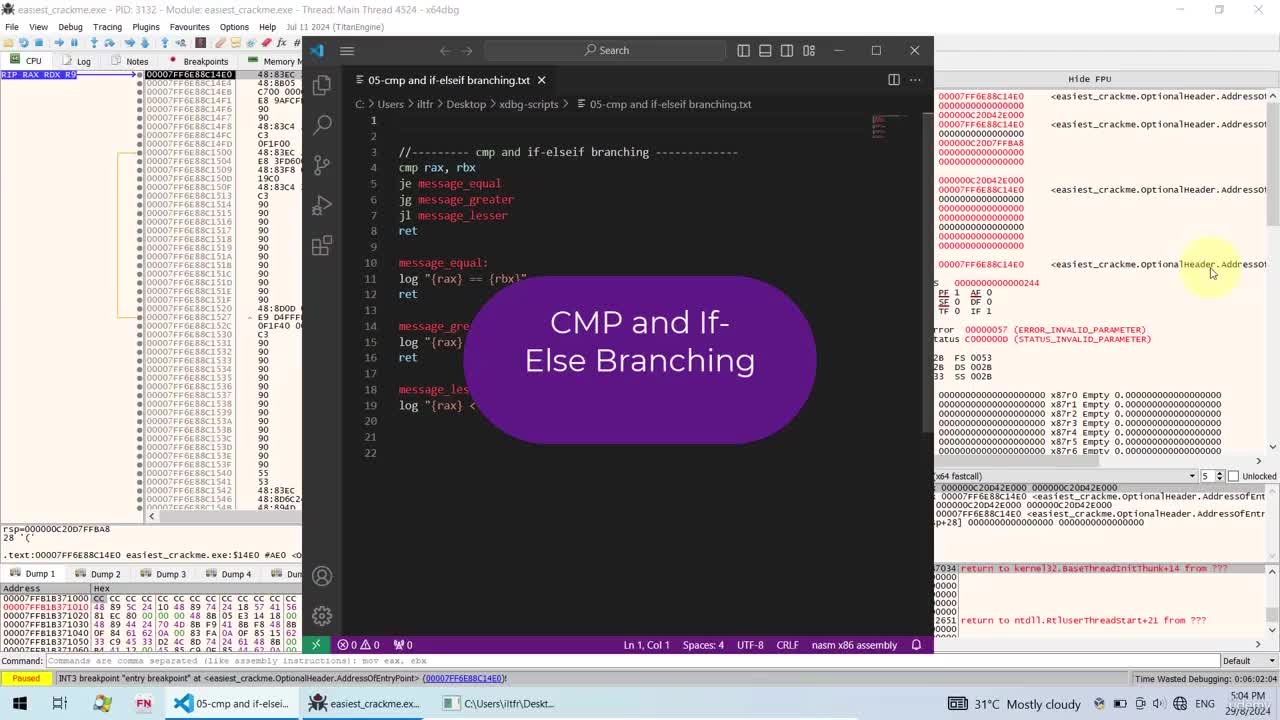The width and height of the screenshot is (1280, 720).
Task: Open the editor More Actions ellipsis menu
Action: [x=915, y=80]
